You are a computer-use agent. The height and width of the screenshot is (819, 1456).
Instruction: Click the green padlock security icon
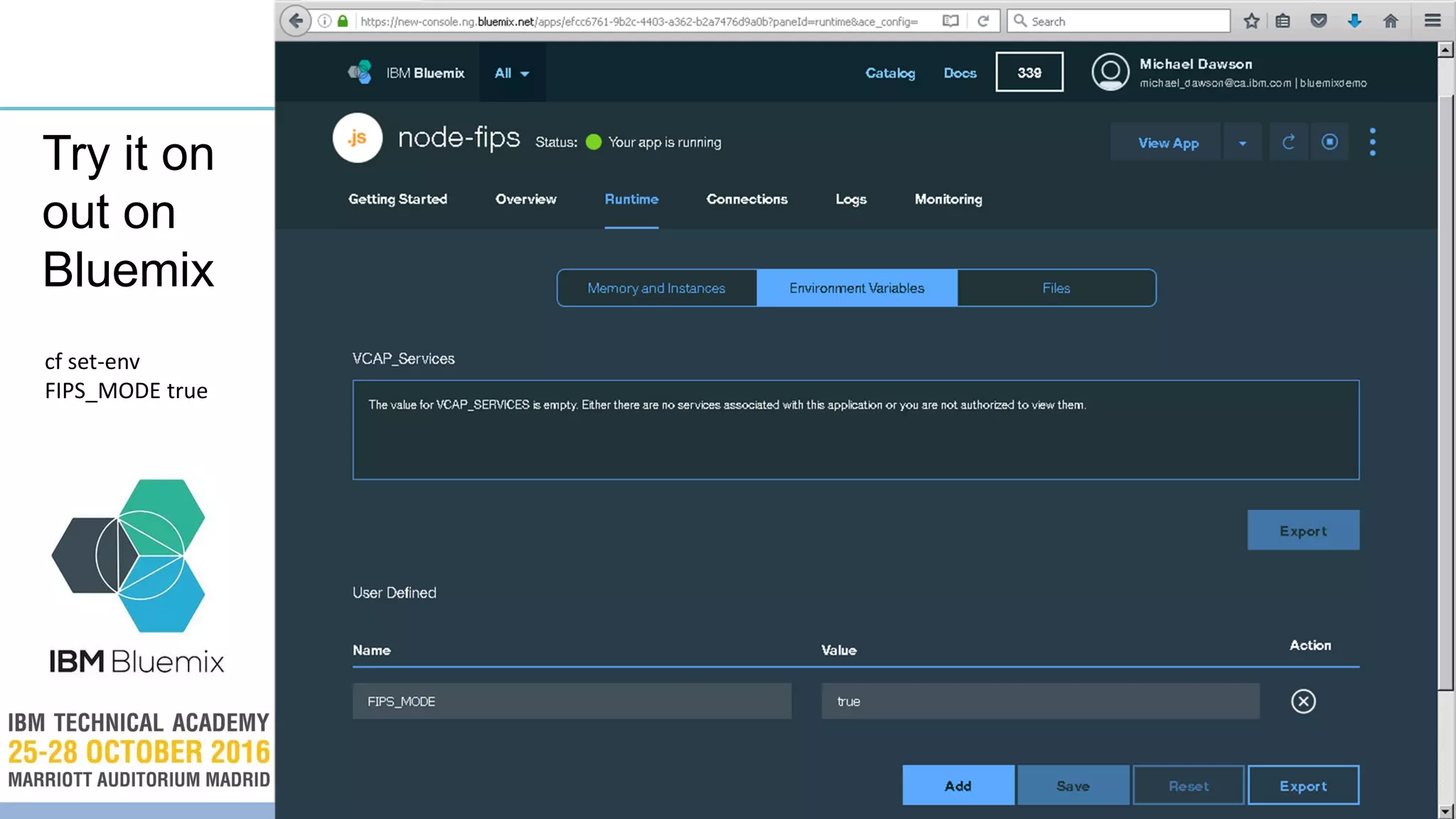343,21
